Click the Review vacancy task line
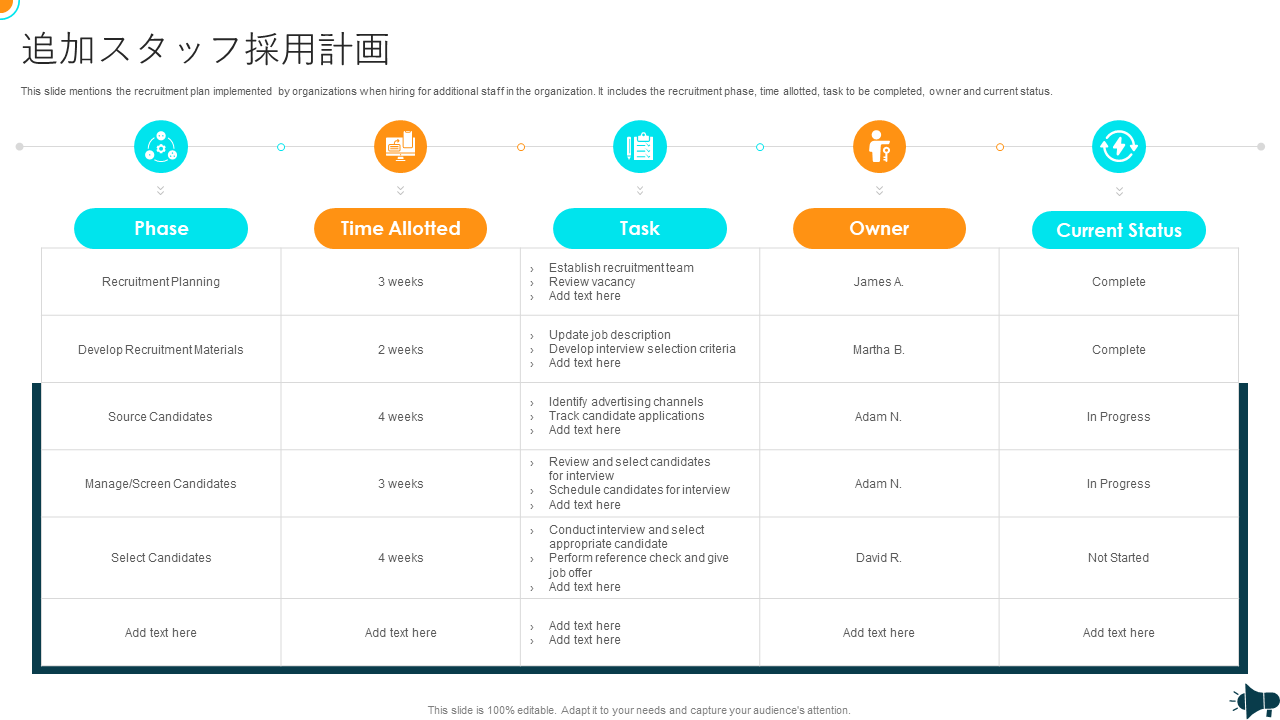 point(592,282)
